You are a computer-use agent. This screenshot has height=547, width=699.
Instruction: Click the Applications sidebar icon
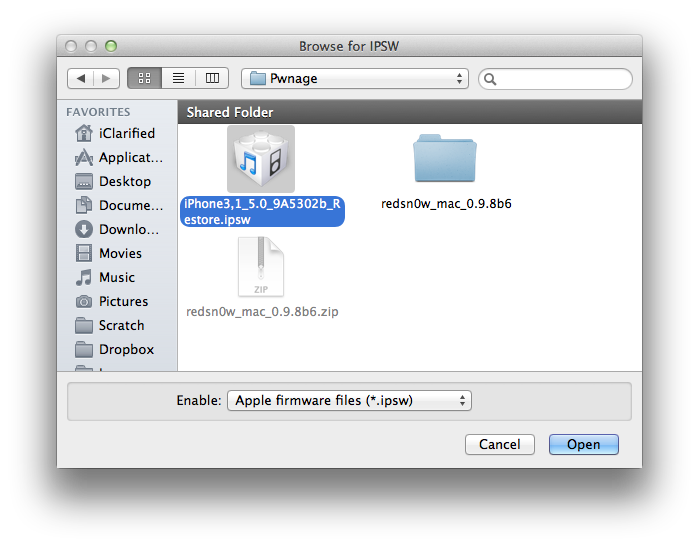(84, 157)
